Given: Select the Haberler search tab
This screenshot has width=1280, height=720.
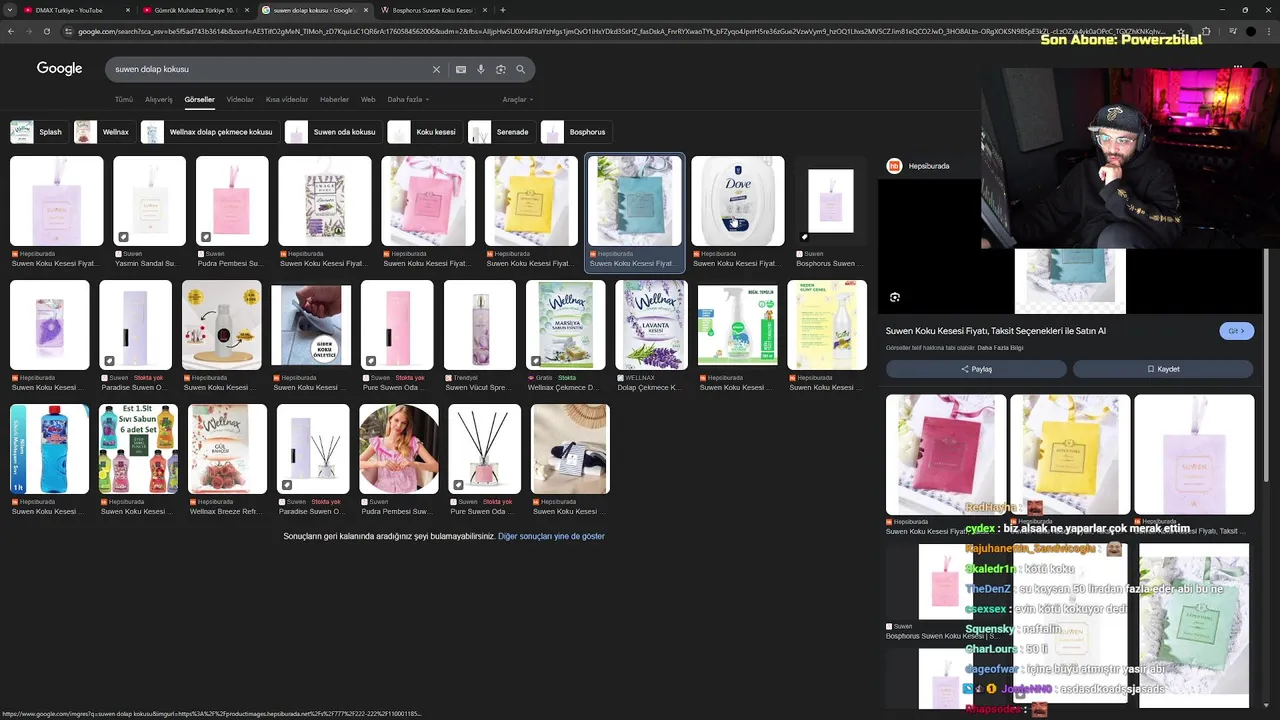Looking at the screenshot, I should tap(334, 100).
